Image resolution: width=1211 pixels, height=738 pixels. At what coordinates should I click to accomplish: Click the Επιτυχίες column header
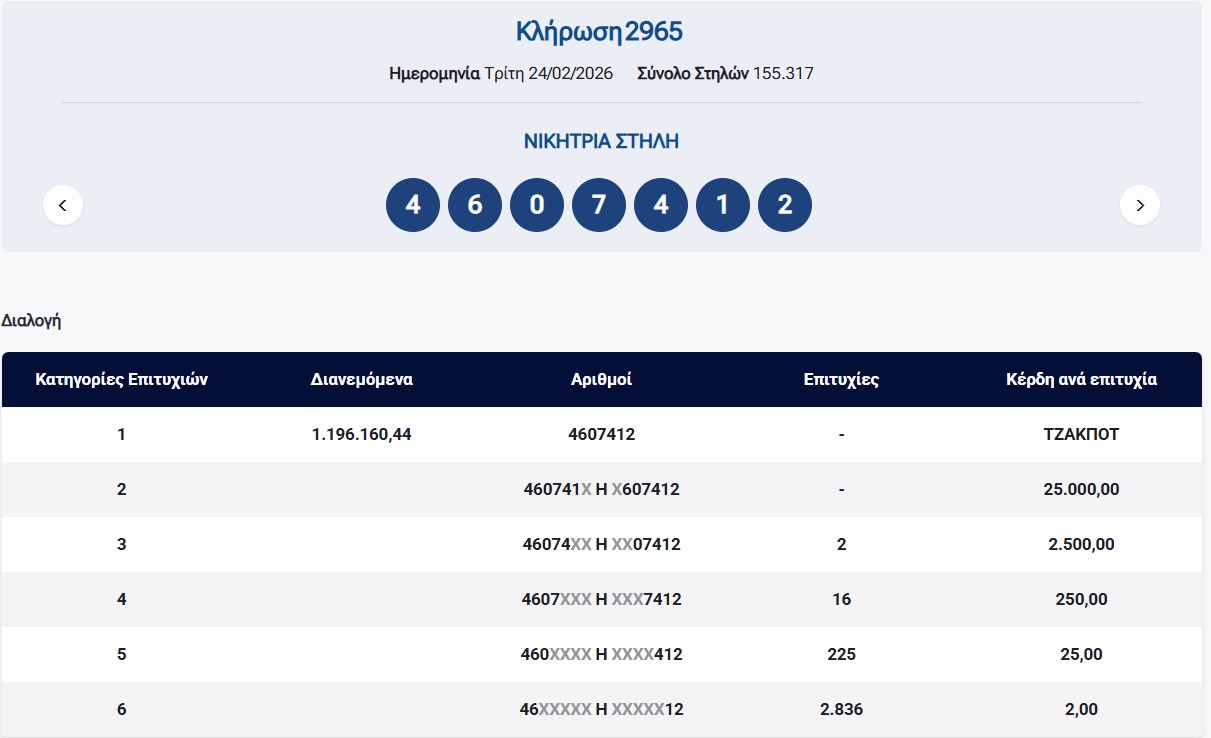click(841, 380)
